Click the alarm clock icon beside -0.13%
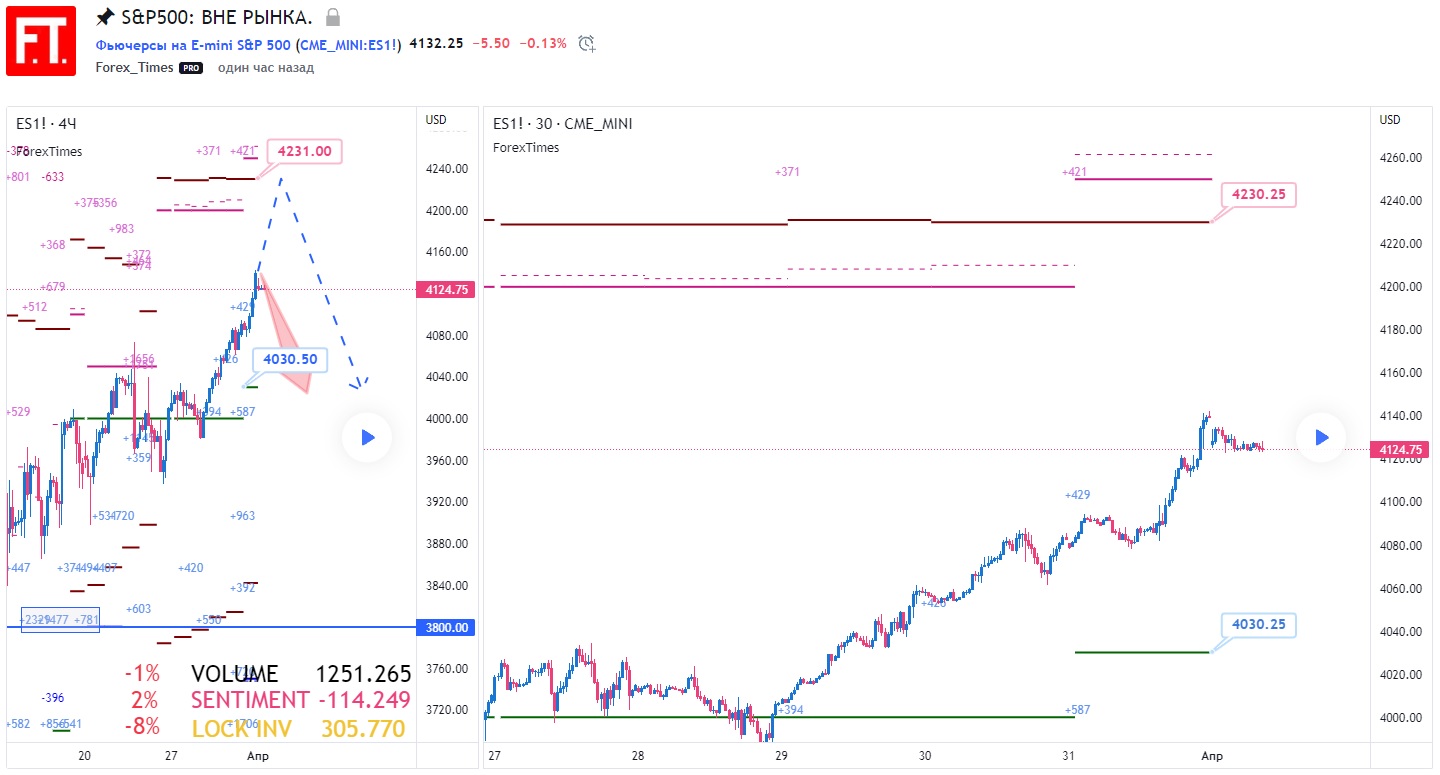 tap(587, 43)
